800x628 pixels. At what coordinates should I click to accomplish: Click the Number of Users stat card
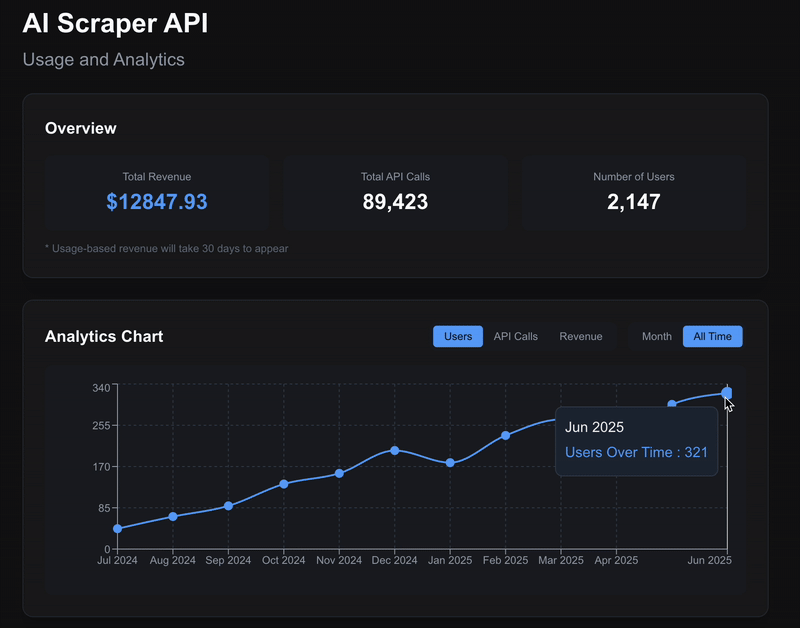pyautogui.click(x=633, y=192)
